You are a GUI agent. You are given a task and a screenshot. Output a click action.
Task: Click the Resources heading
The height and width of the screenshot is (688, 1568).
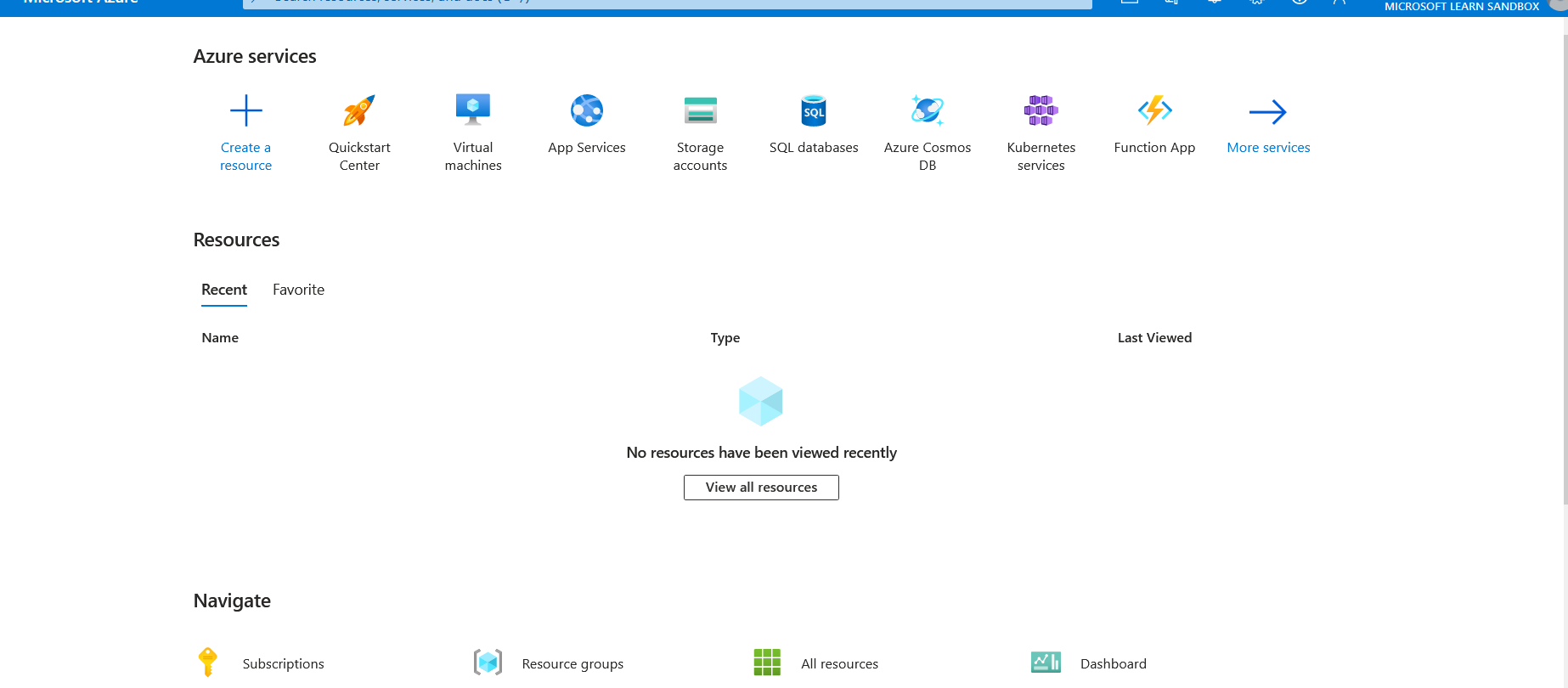(236, 240)
